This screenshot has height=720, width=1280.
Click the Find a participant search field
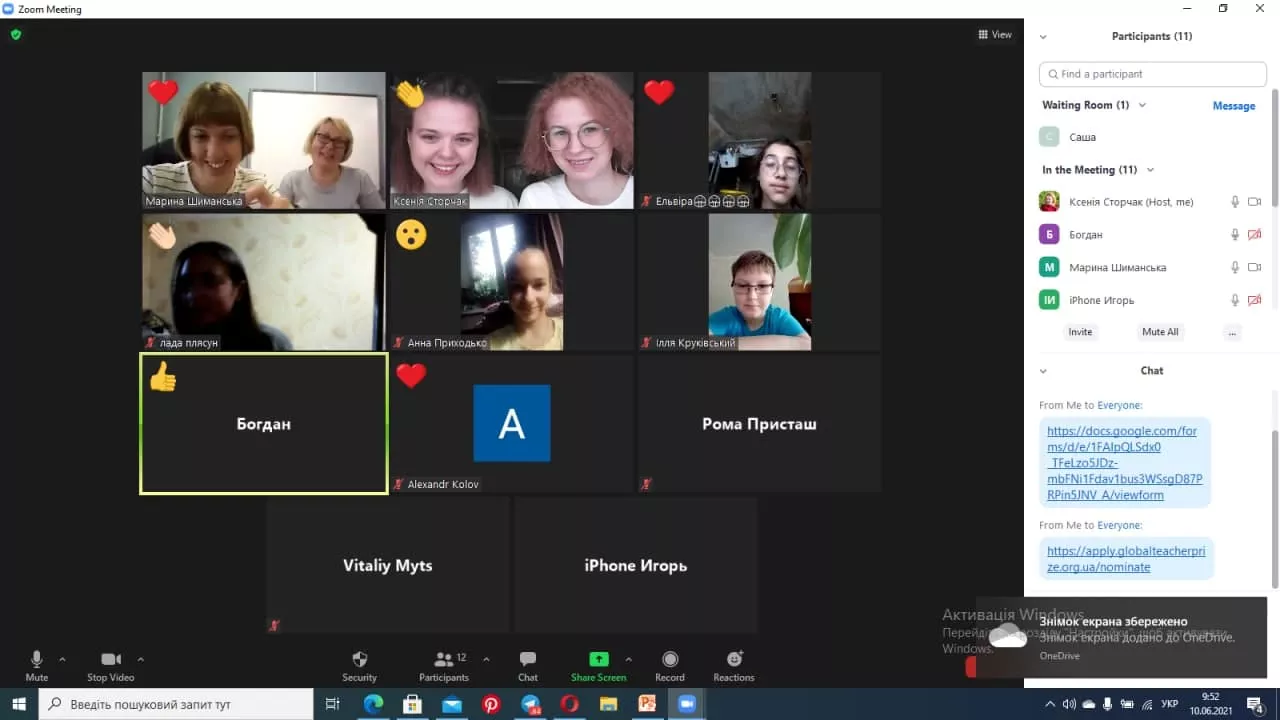1152,74
